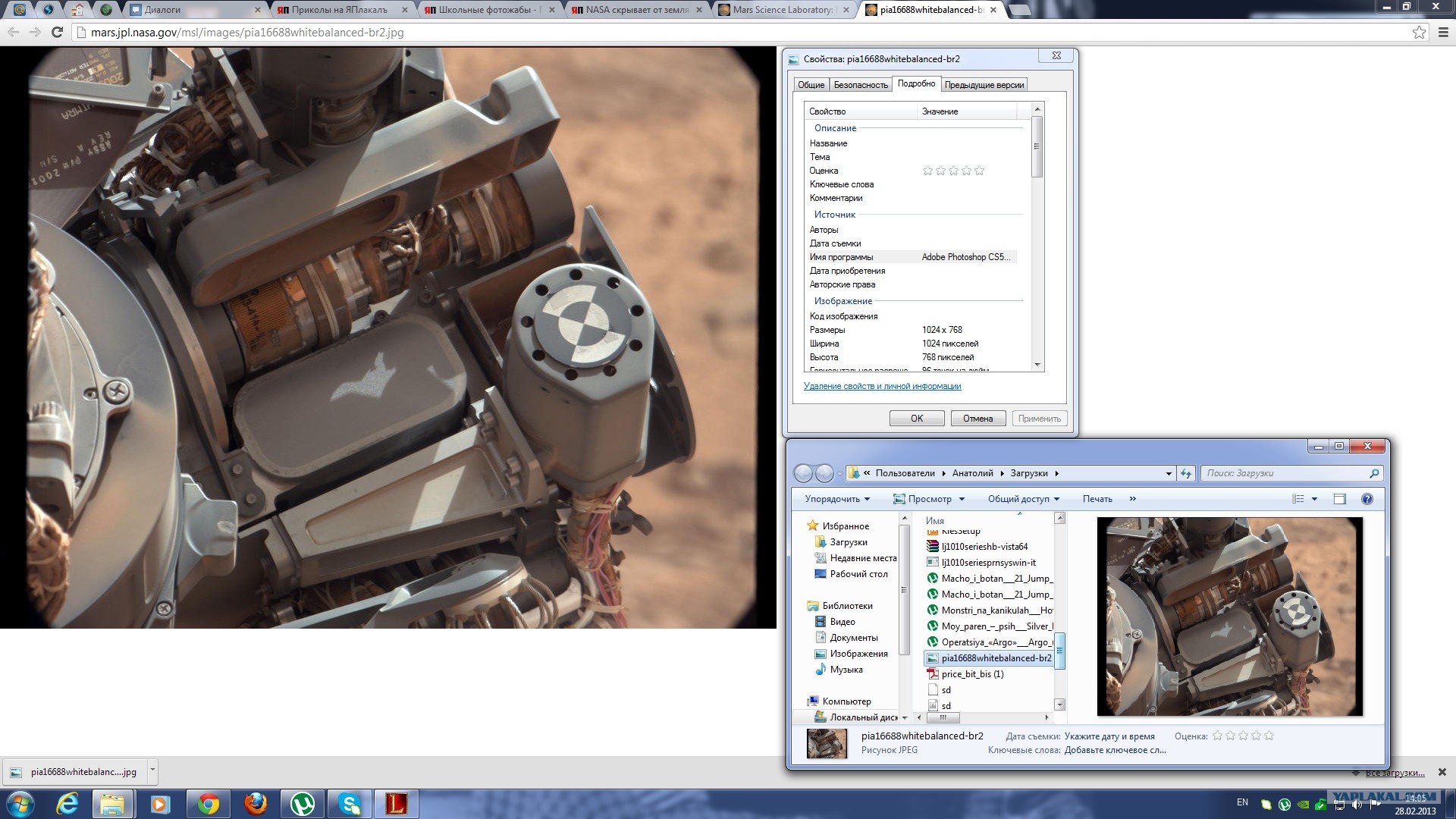Image resolution: width=1456 pixels, height=819 pixels.
Task: Expand download item options arrow in Chrome bar
Action: 152,770
